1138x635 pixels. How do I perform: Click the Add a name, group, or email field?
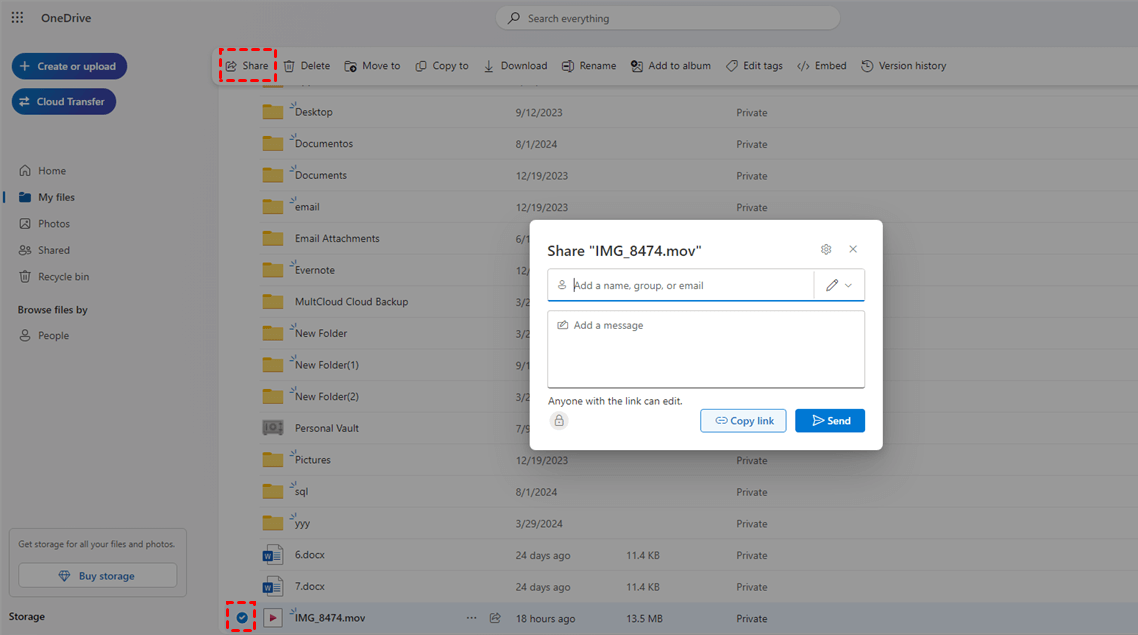(x=681, y=285)
